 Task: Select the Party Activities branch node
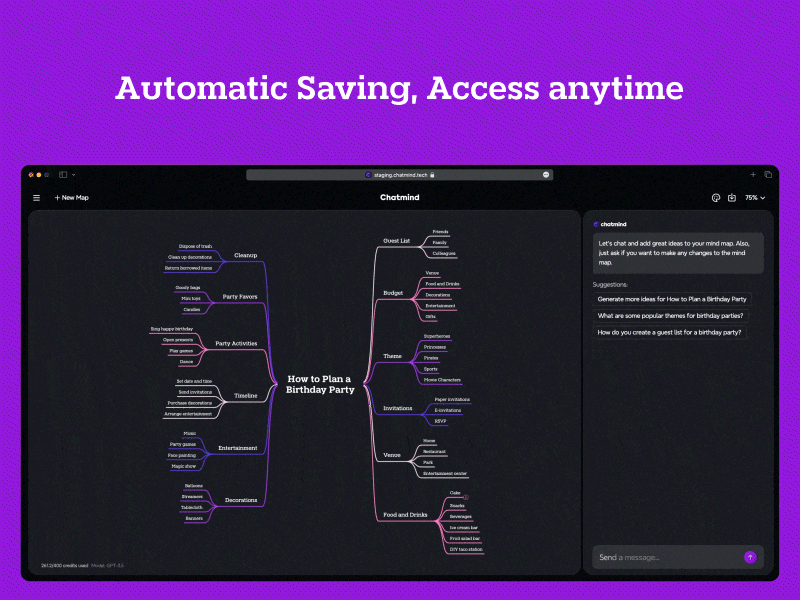point(236,343)
